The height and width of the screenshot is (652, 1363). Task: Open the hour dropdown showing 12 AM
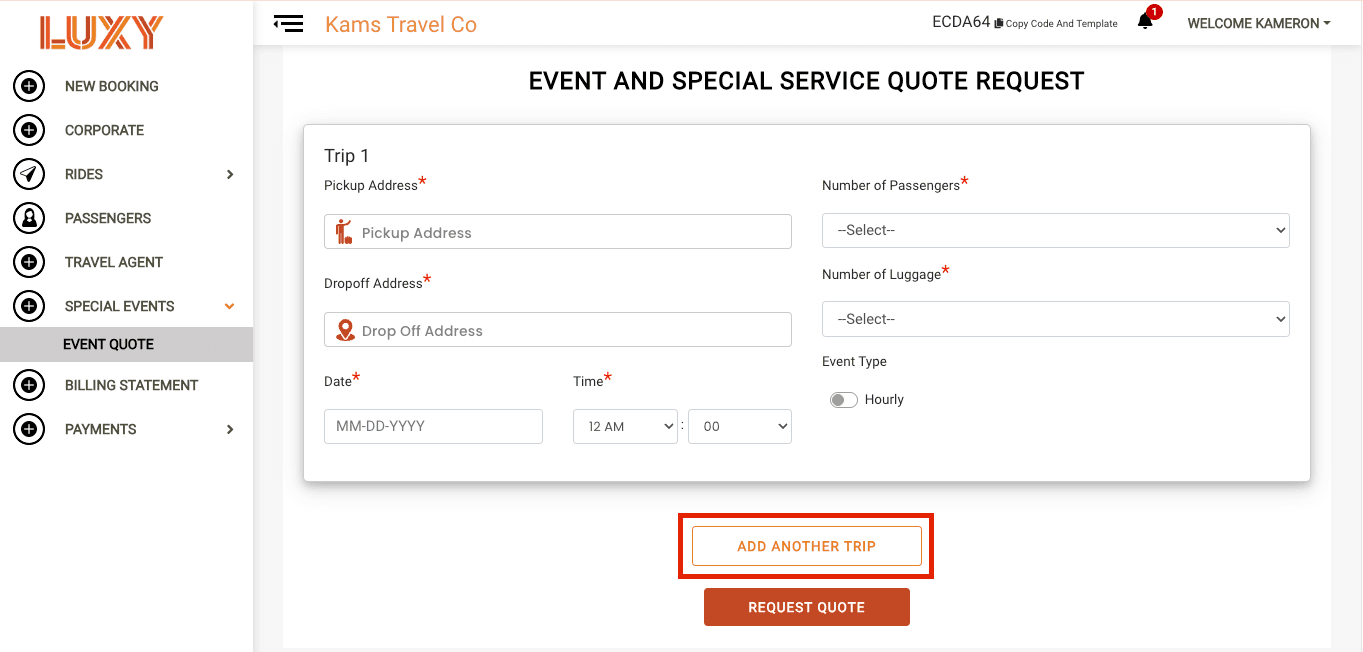click(x=626, y=426)
